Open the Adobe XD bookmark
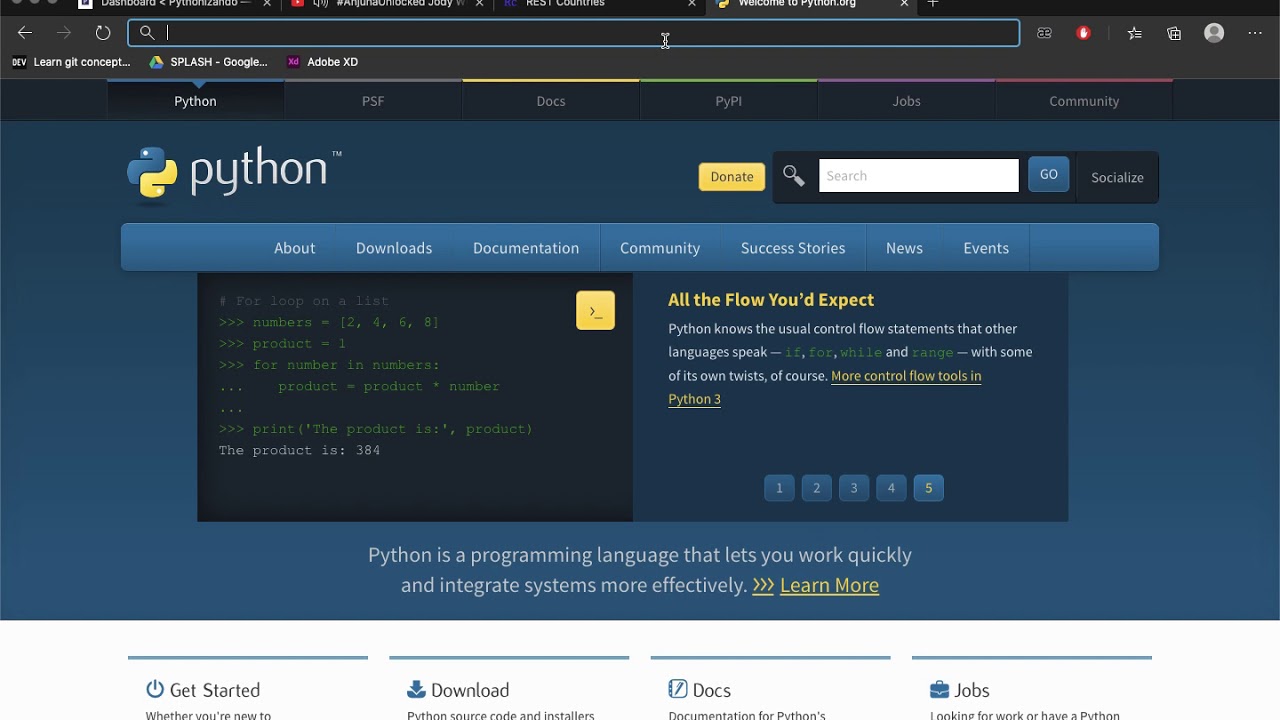The image size is (1280, 720). [x=322, y=62]
